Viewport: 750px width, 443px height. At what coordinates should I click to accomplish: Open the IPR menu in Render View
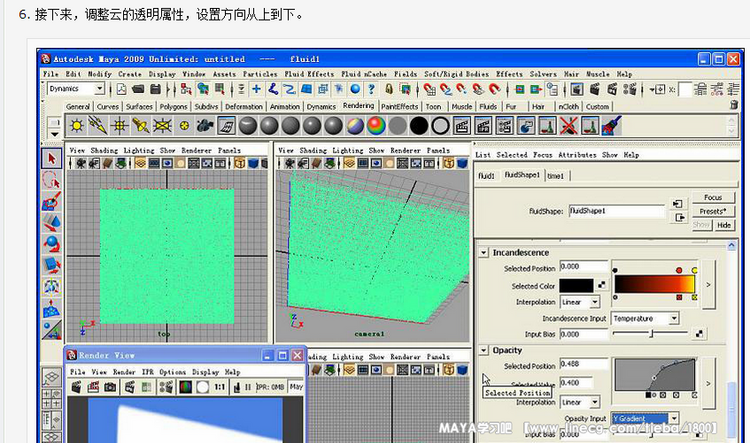(148, 372)
